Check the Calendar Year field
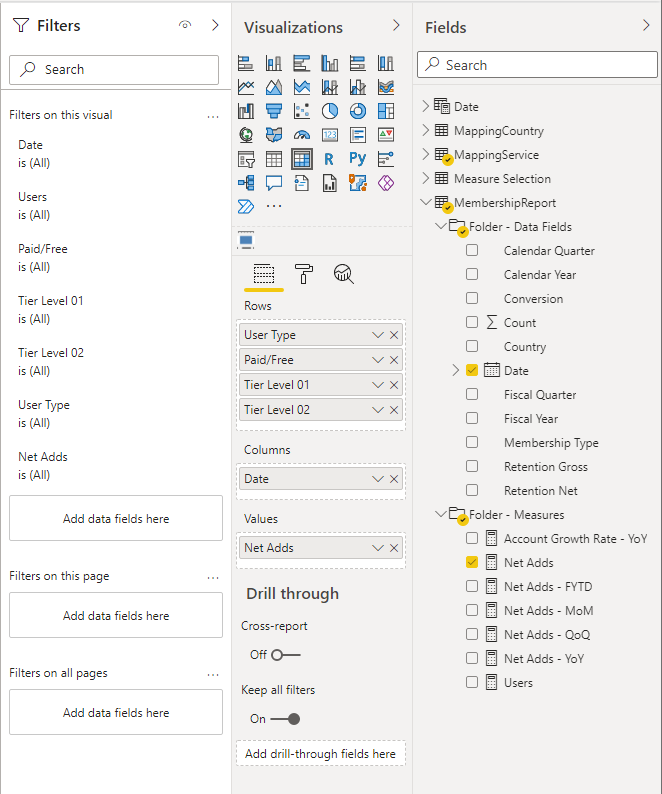 (x=472, y=274)
